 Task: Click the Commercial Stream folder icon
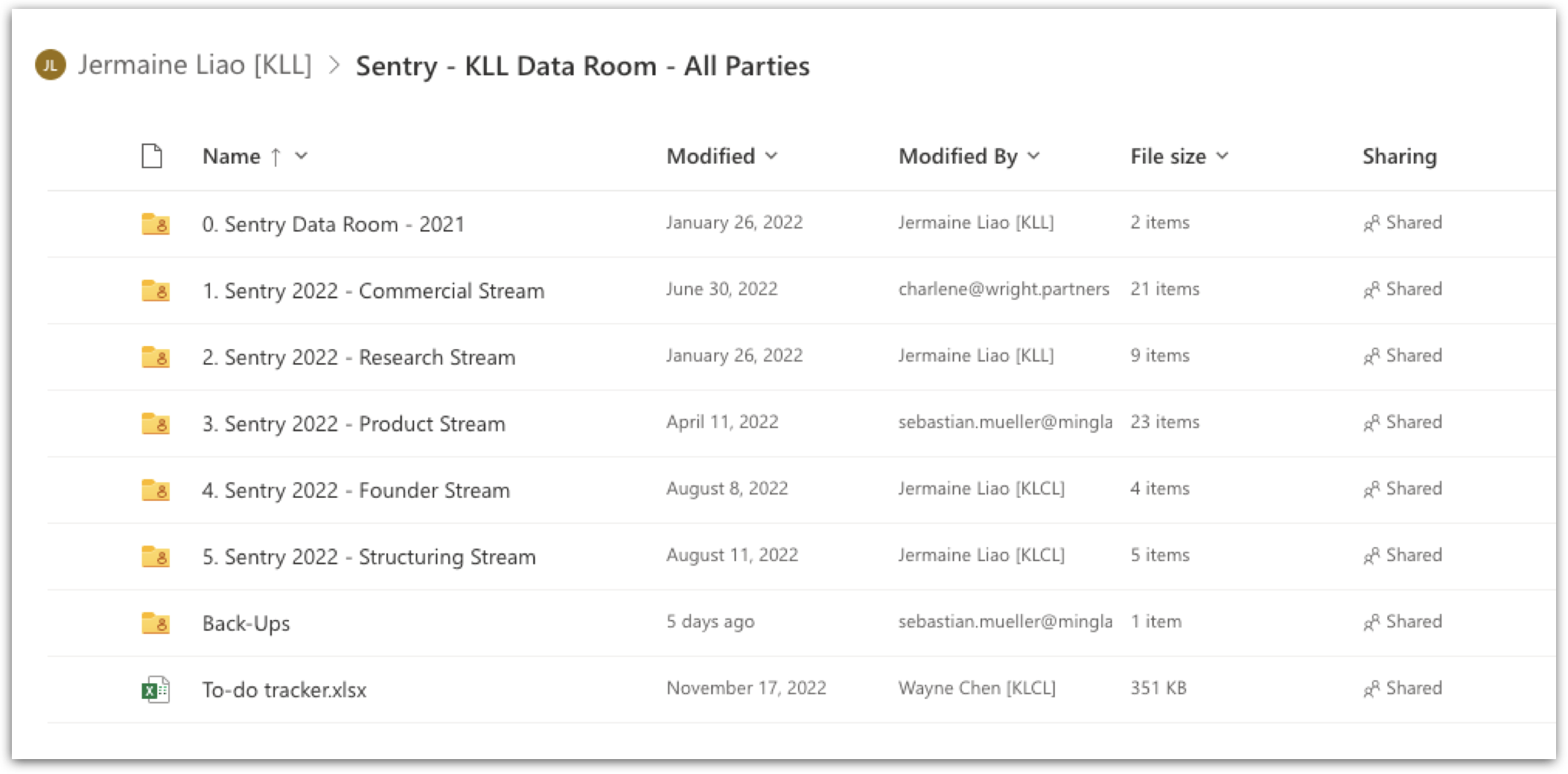pyautogui.click(x=156, y=290)
